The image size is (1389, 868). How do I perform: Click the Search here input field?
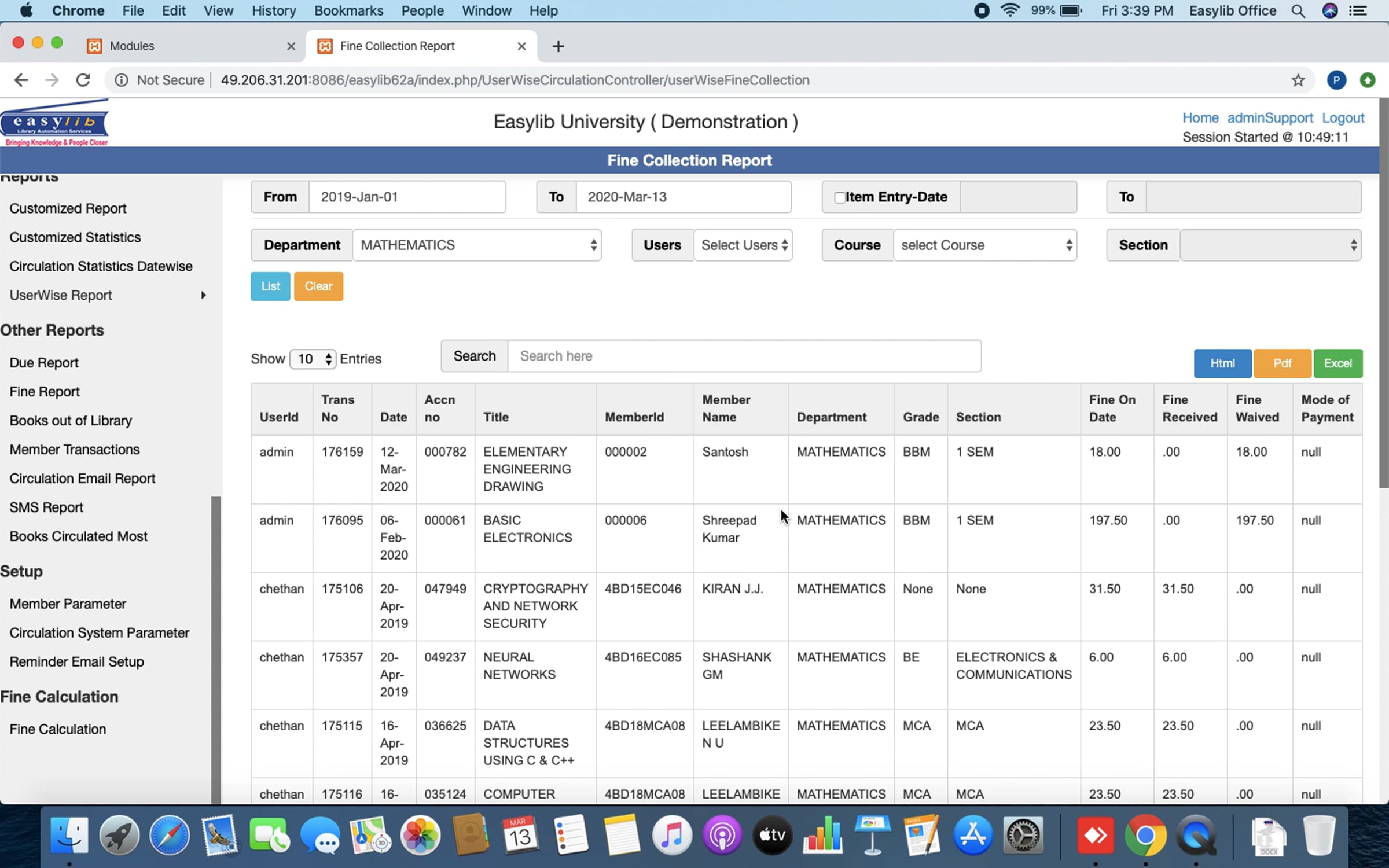pos(744,356)
